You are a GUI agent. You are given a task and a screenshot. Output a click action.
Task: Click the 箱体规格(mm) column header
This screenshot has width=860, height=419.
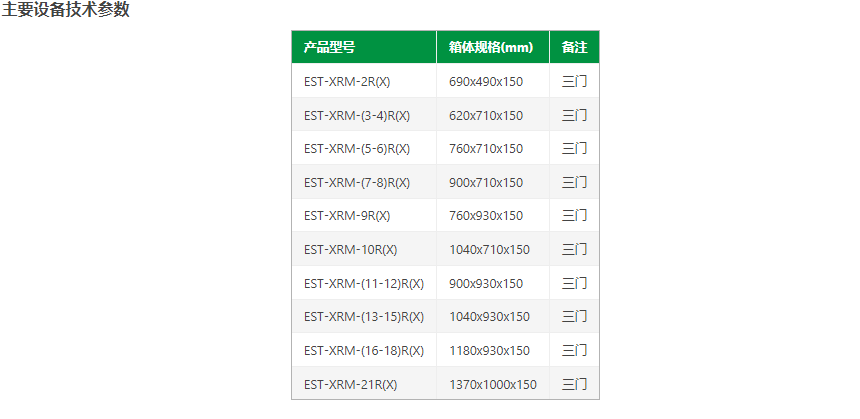[491, 47]
